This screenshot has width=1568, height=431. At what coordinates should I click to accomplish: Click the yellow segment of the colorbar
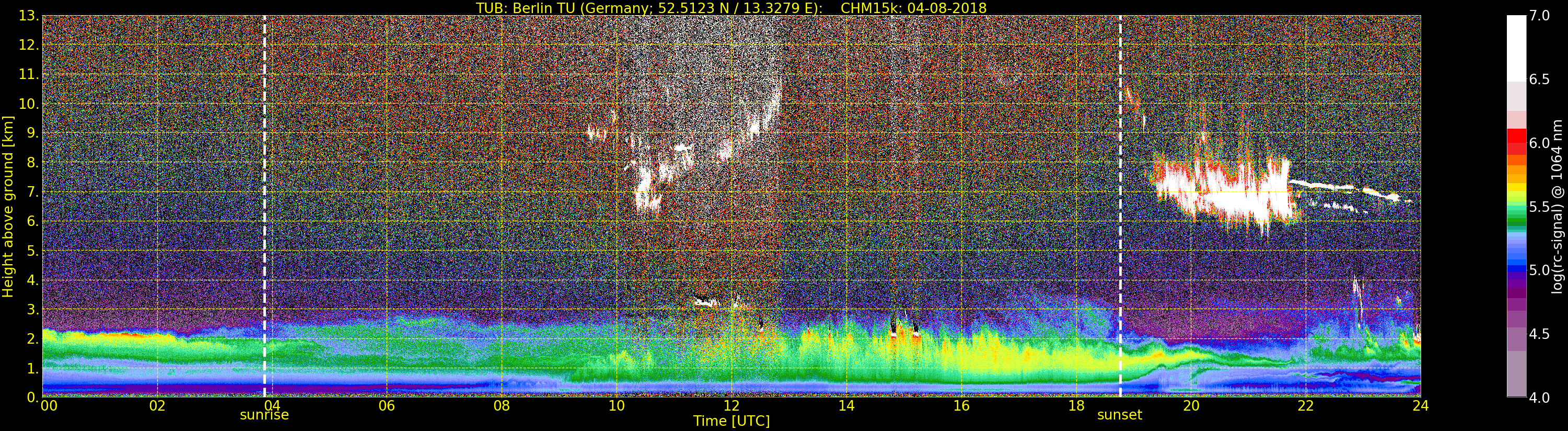tap(1516, 187)
